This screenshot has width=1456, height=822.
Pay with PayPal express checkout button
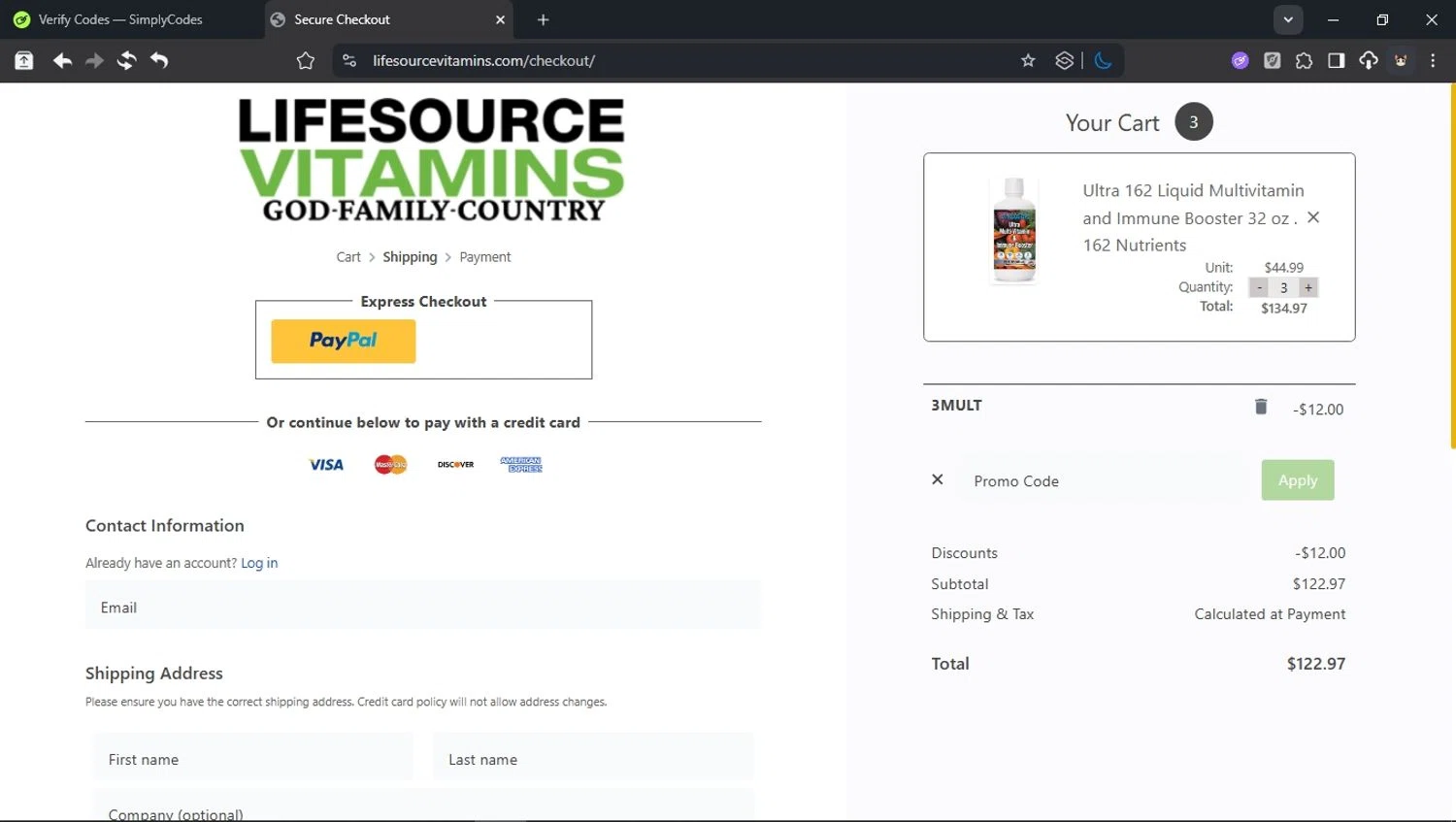point(344,341)
